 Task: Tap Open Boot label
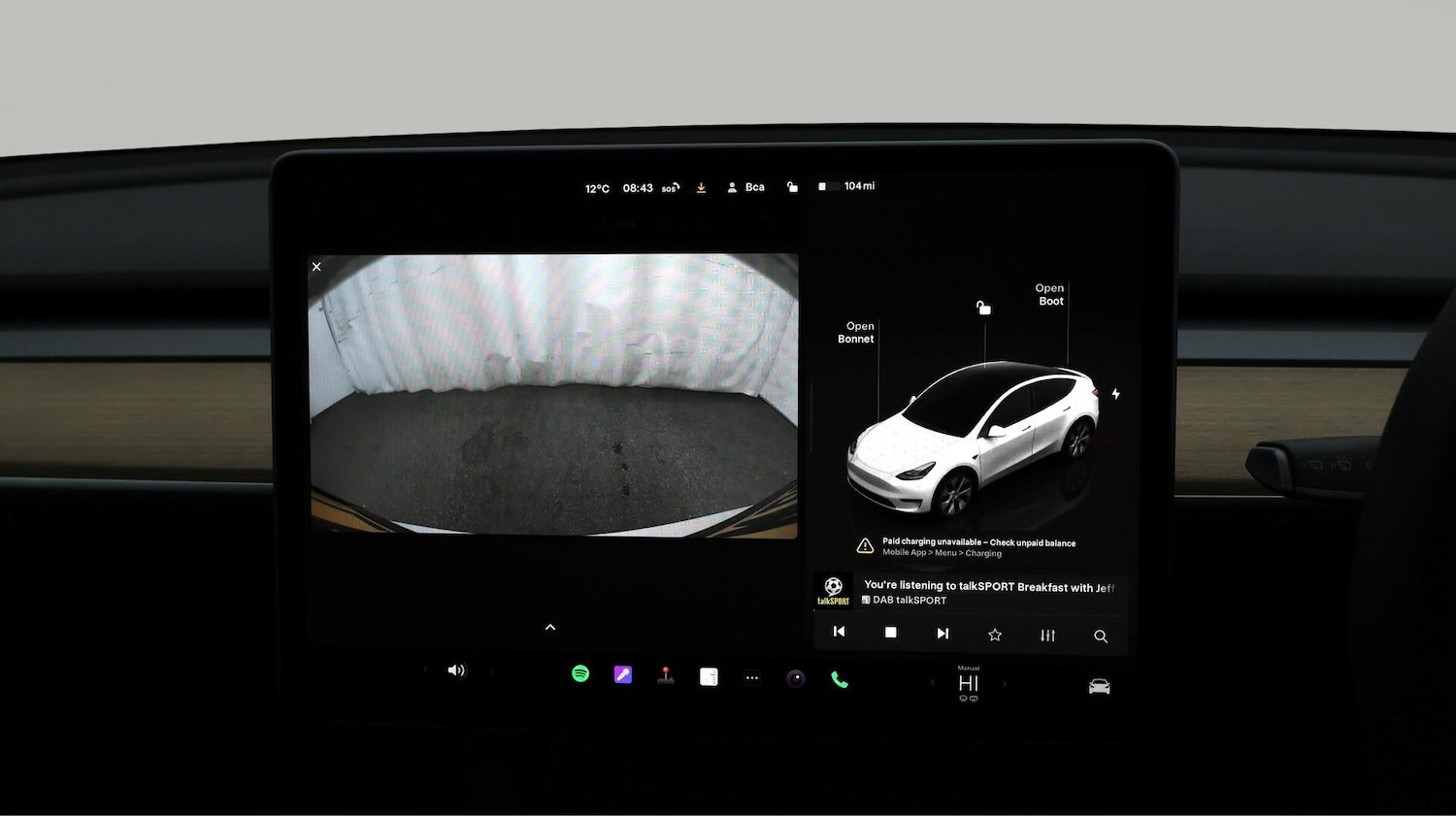coord(1050,295)
